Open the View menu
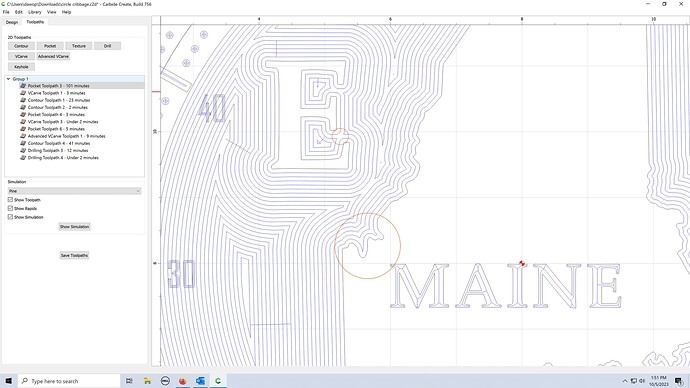The width and height of the screenshot is (690, 388). [x=51, y=12]
